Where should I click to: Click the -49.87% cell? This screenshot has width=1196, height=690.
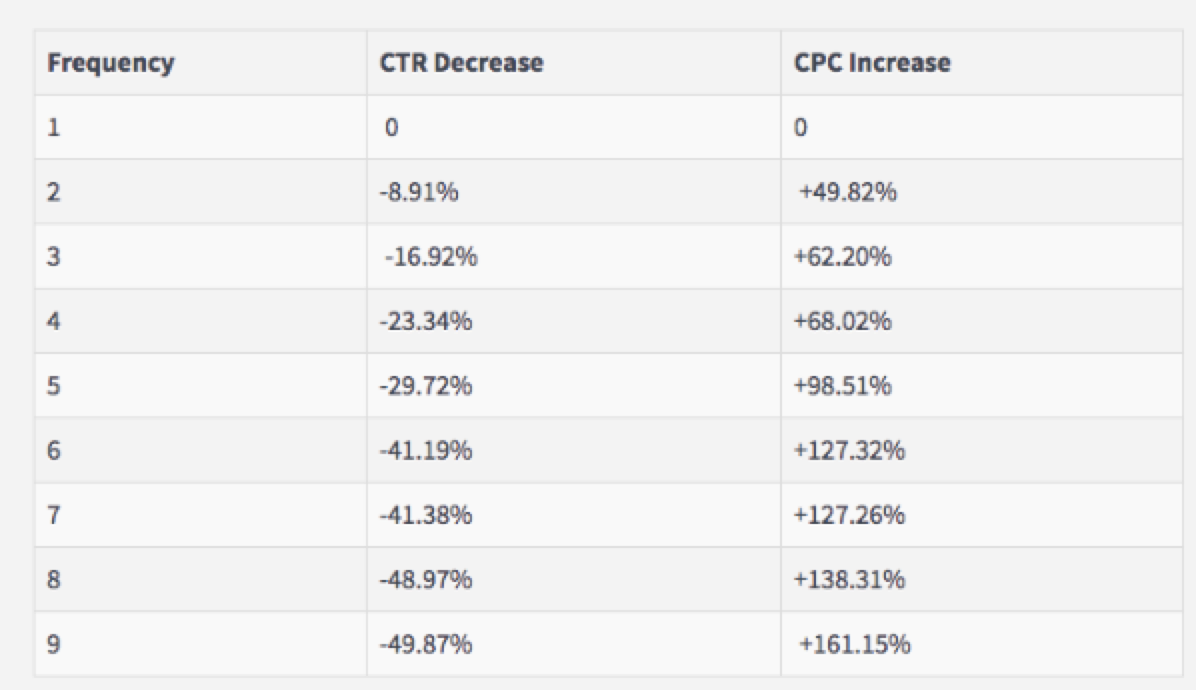[426, 645]
